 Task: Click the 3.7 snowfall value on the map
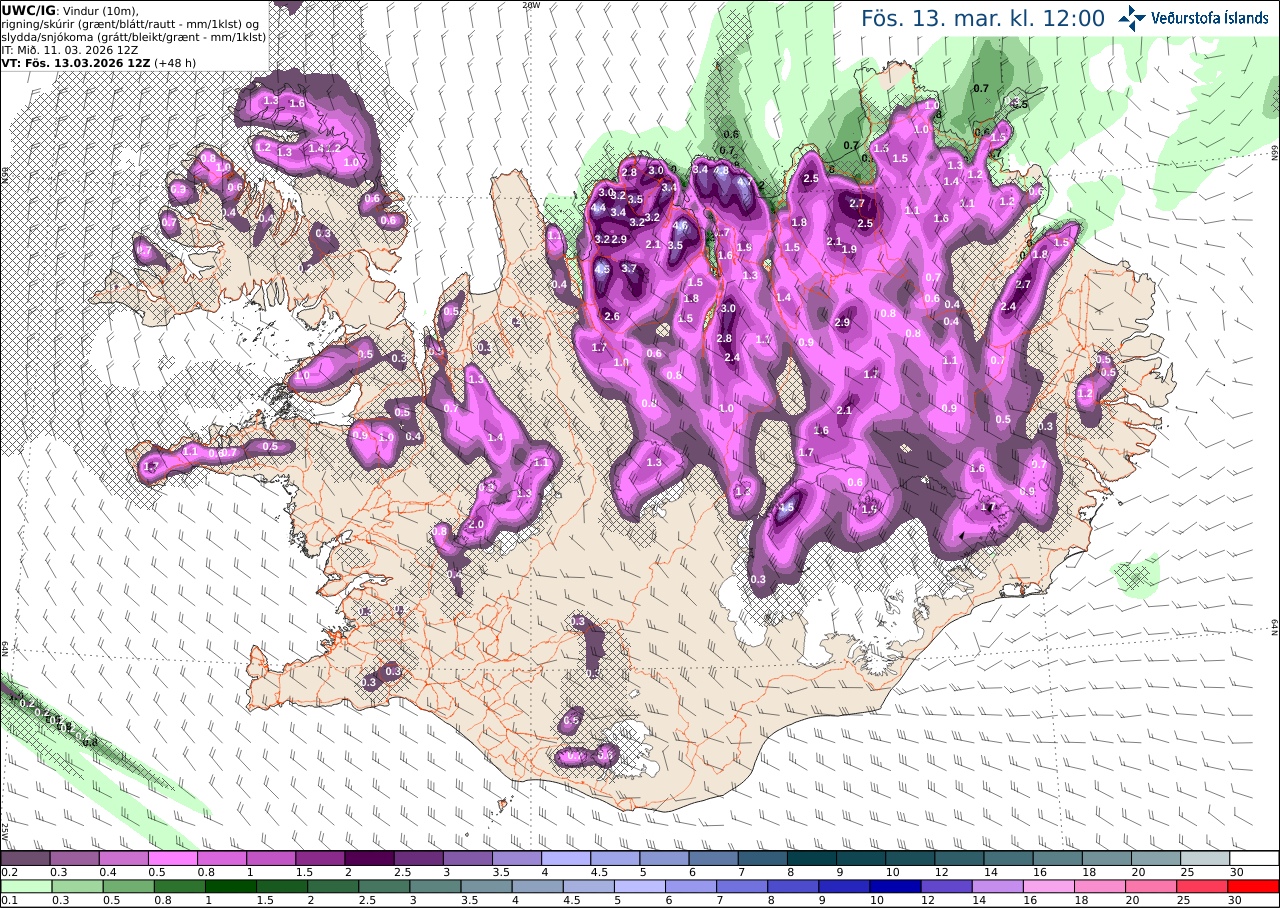click(x=629, y=268)
